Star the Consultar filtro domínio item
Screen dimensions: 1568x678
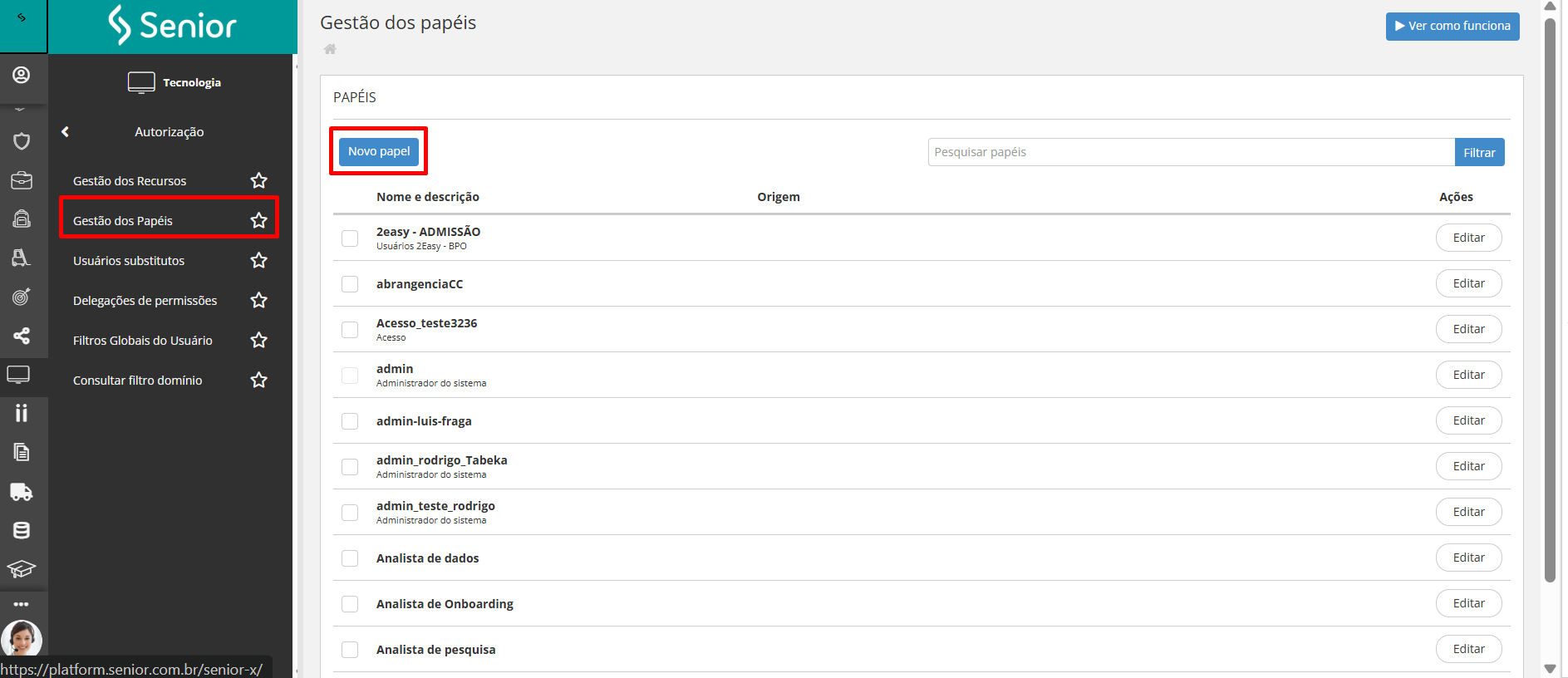[259, 380]
